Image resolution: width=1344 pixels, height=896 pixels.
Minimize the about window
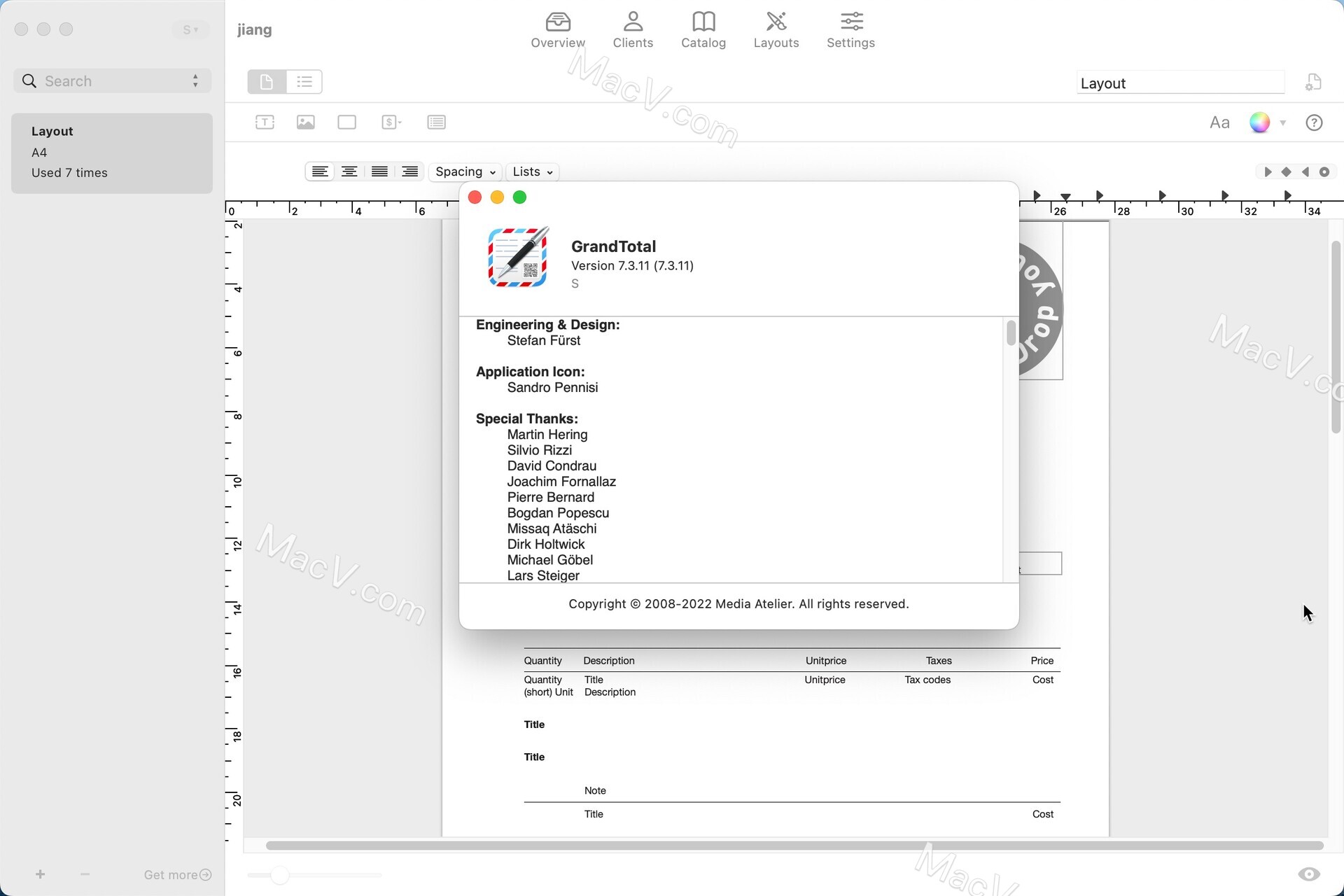tap(497, 197)
